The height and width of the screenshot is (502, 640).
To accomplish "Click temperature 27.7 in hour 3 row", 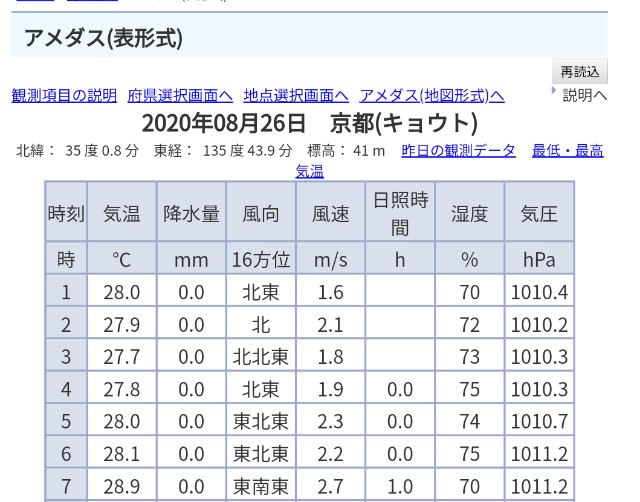I will click(x=122, y=355).
